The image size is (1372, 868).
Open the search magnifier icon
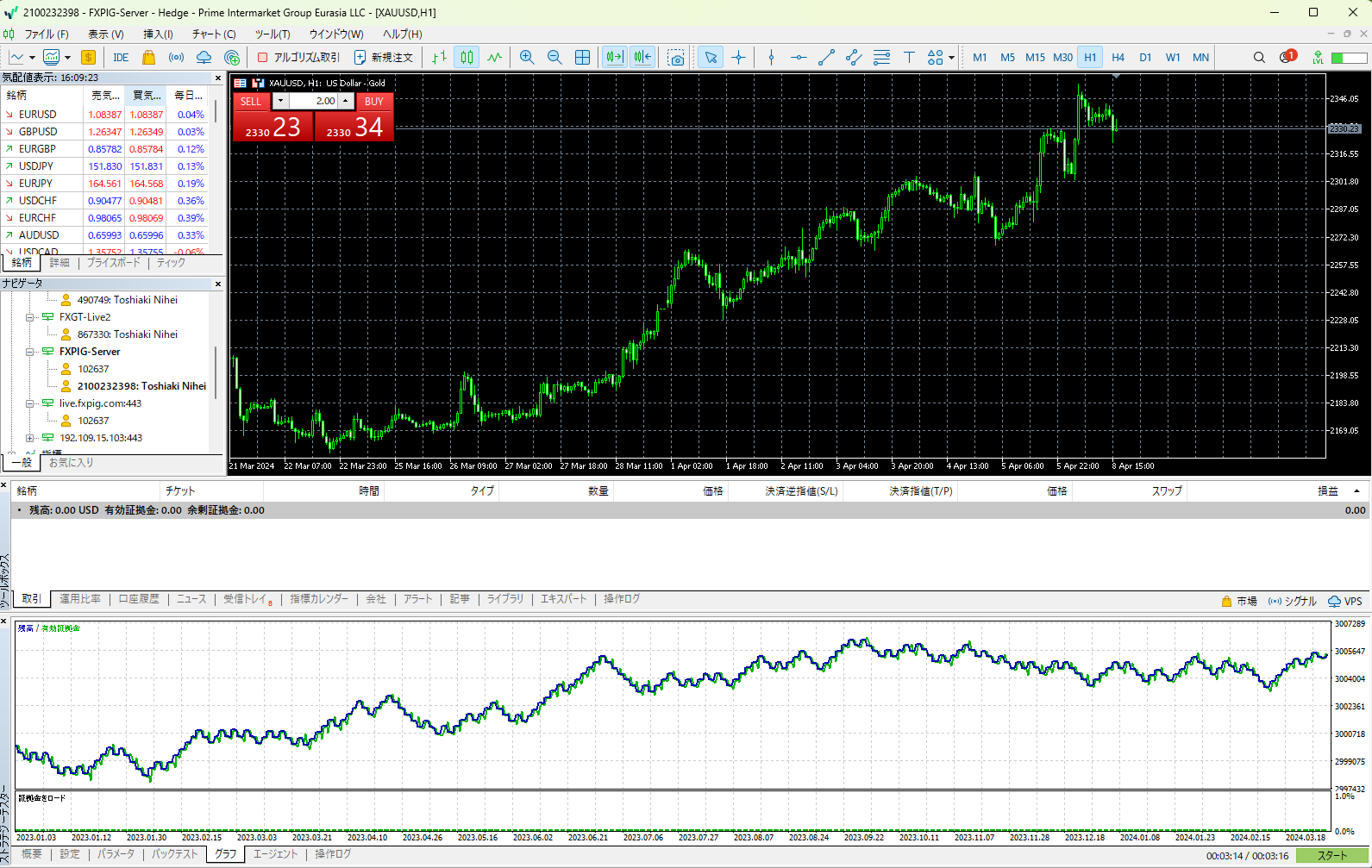point(1259,58)
